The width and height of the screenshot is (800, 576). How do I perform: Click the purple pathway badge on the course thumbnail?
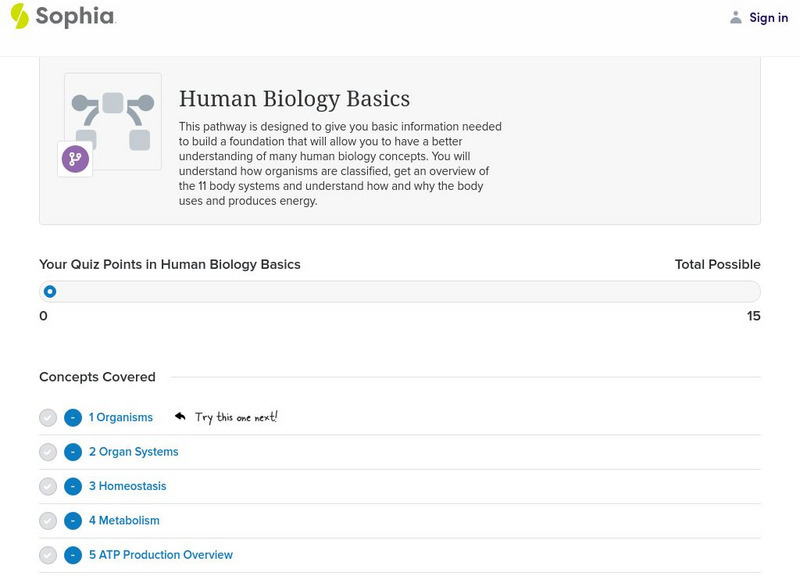(73, 158)
